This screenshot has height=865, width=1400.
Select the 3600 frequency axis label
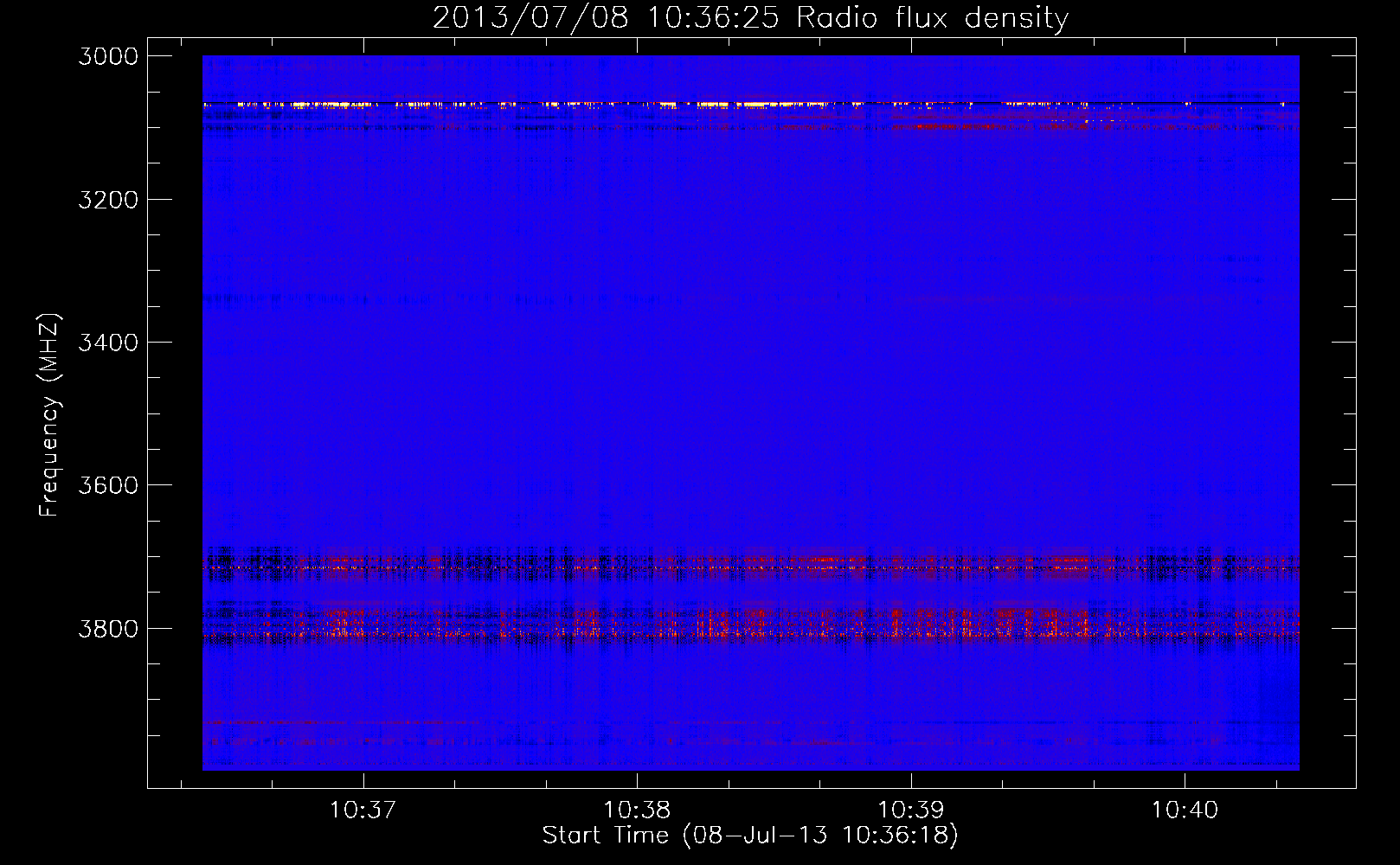tap(108, 485)
